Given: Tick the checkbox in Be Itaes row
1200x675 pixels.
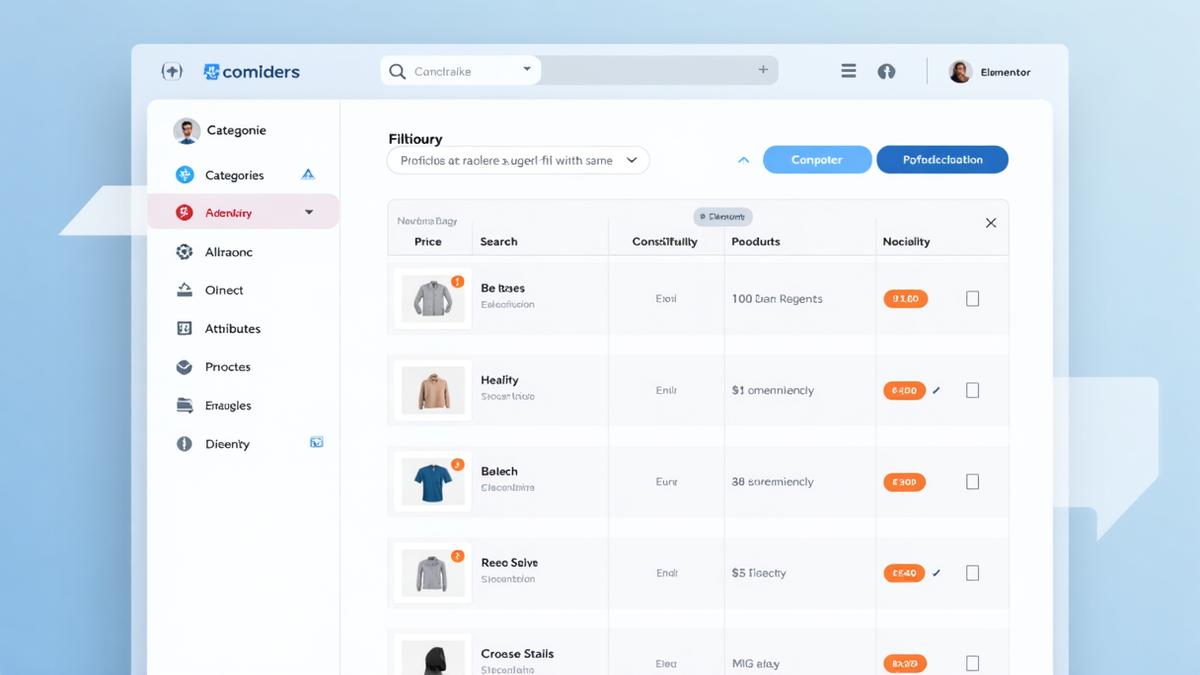Looking at the screenshot, I should (x=972, y=298).
